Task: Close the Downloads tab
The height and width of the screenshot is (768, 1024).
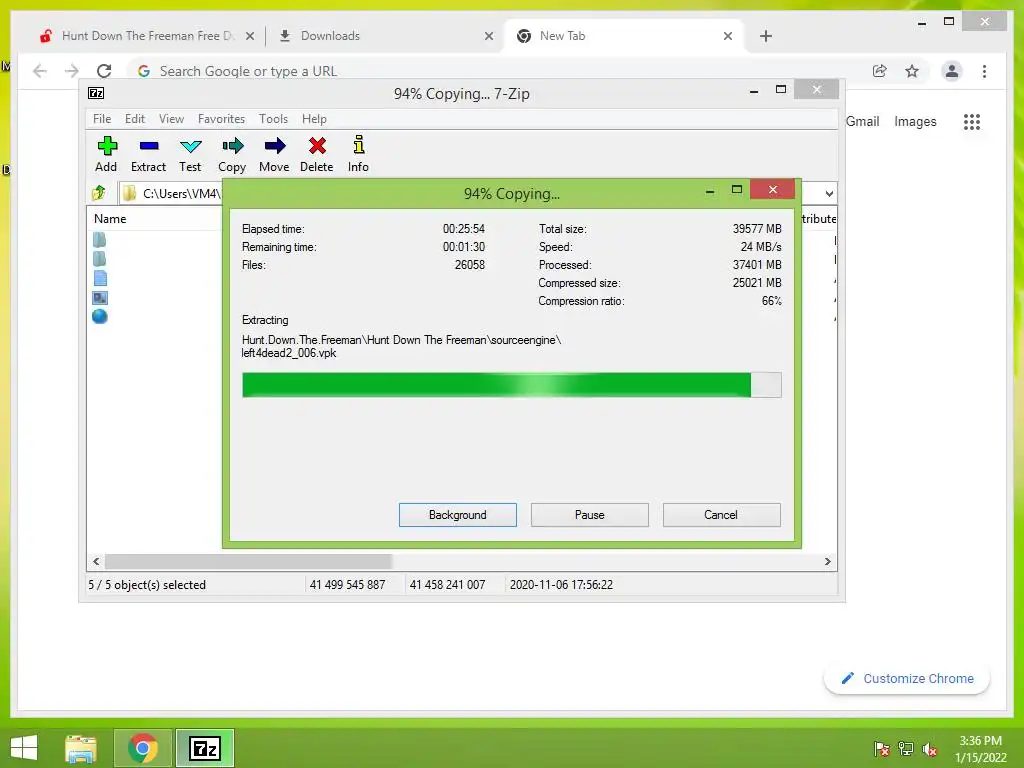Action: coord(488,36)
